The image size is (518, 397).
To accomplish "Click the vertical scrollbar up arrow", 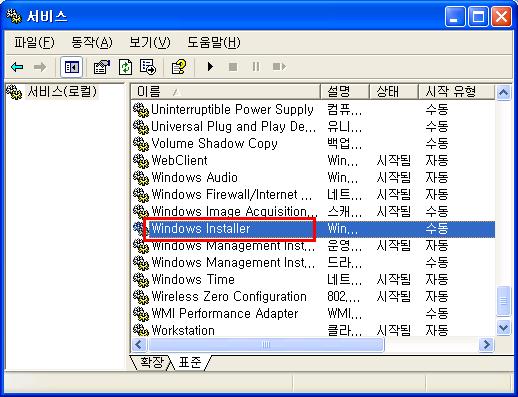I will [503, 93].
